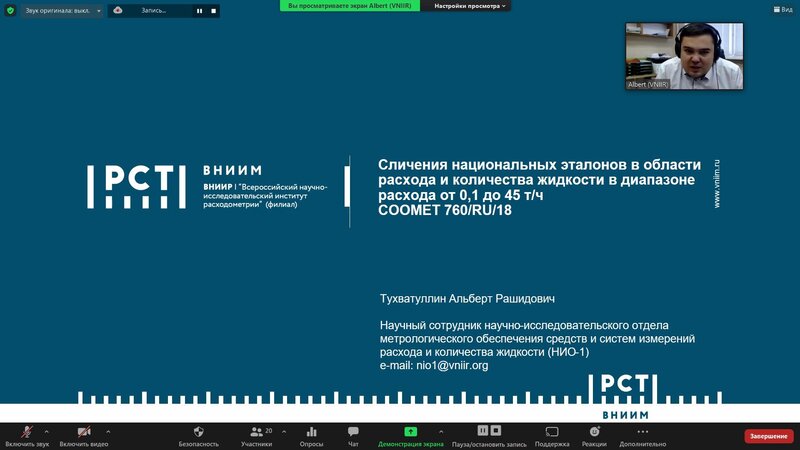
Task: Open the Чат chat panel
Action: point(353,431)
